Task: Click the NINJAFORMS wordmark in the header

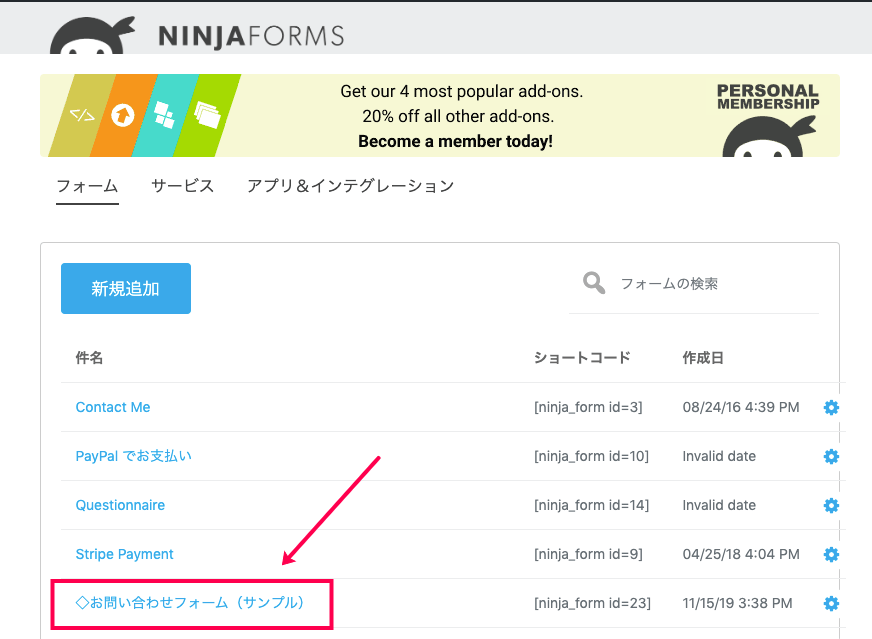Action: [x=251, y=36]
